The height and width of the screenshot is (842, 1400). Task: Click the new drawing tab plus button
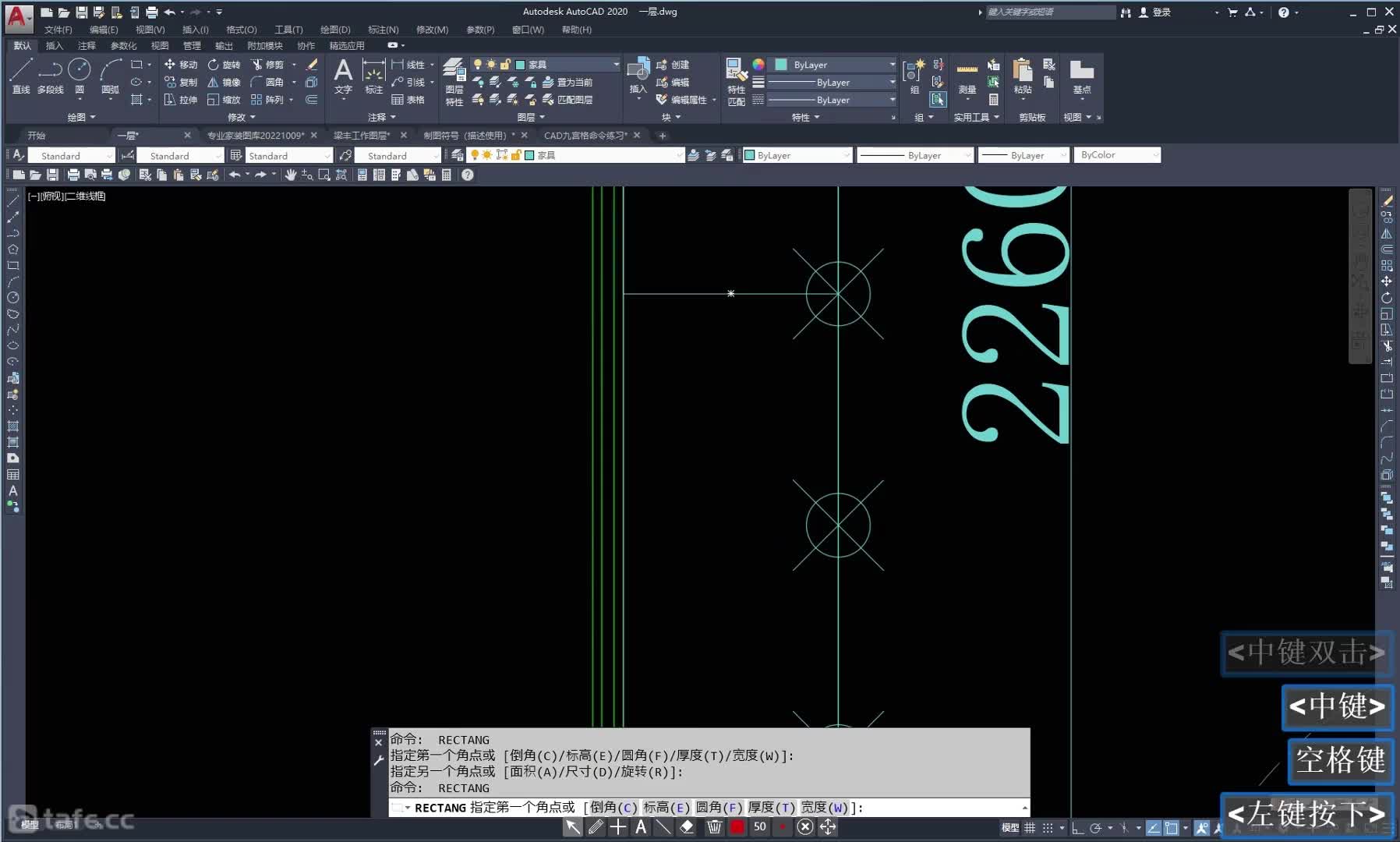[x=663, y=136]
